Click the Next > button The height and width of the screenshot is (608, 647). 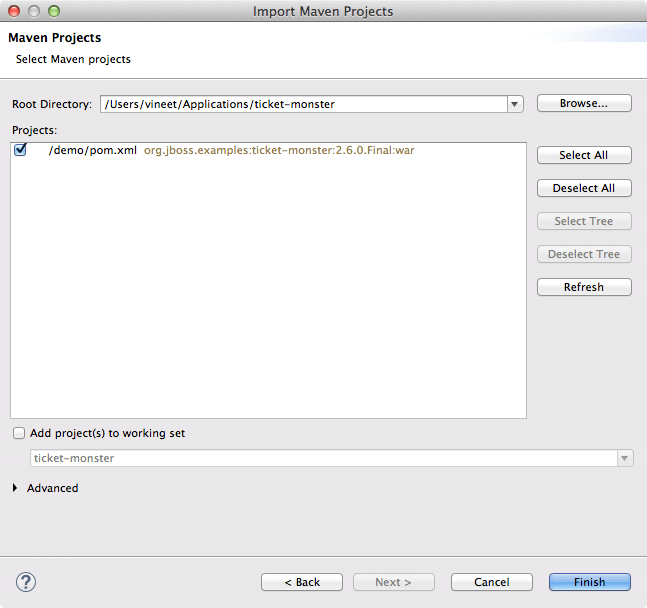click(394, 582)
